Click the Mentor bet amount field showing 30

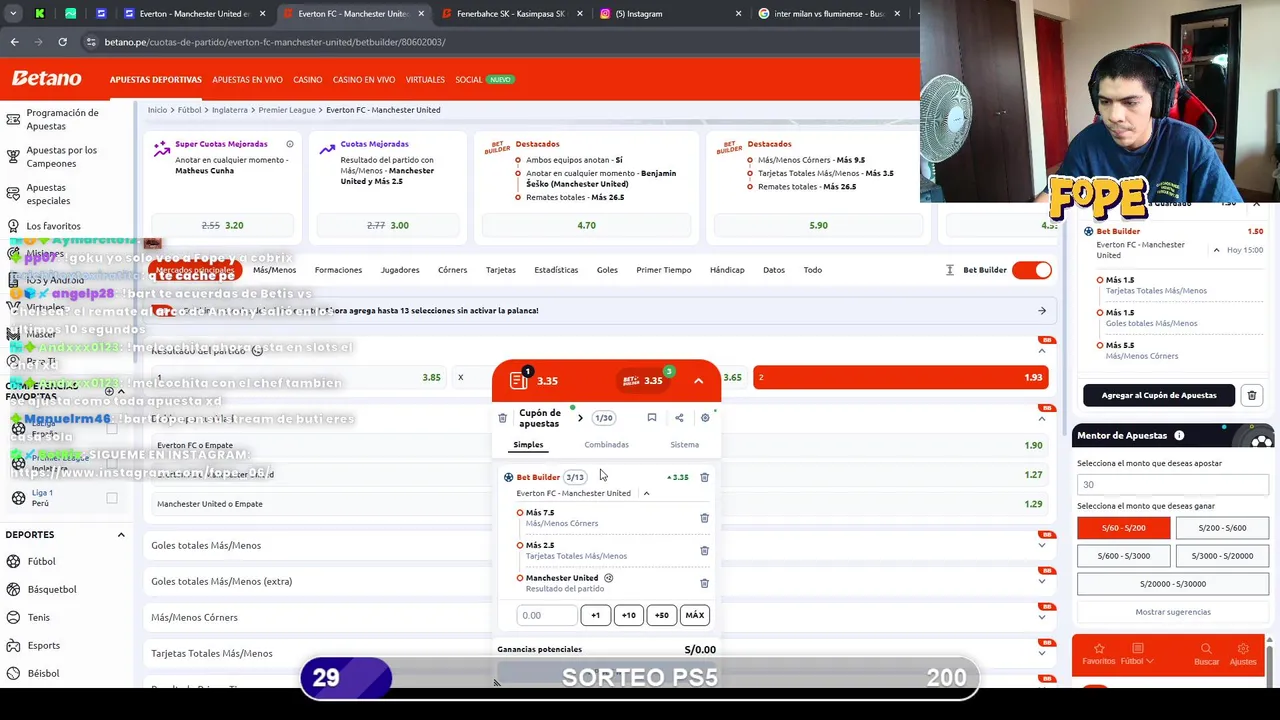[1172, 485]
